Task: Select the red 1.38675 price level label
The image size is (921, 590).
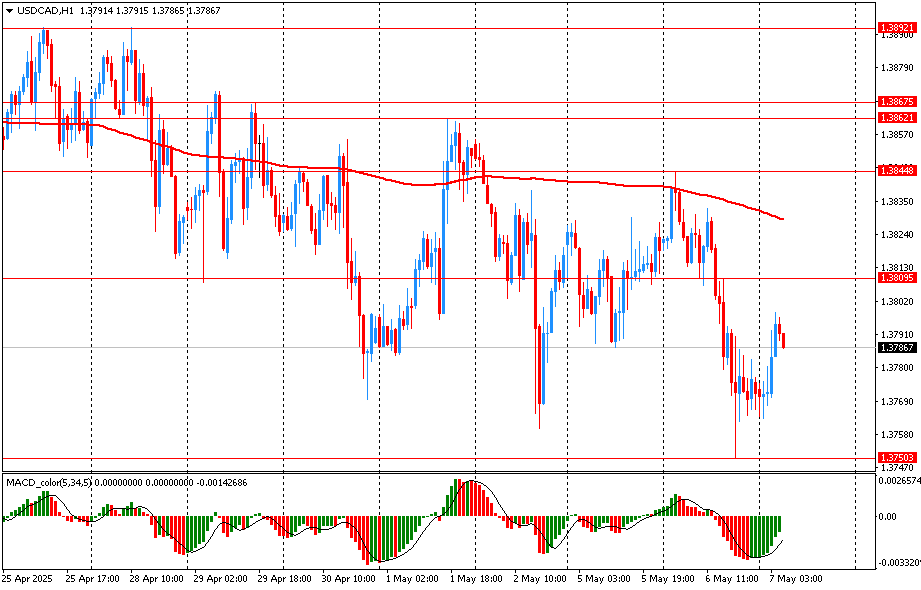Action: point(896,102)
